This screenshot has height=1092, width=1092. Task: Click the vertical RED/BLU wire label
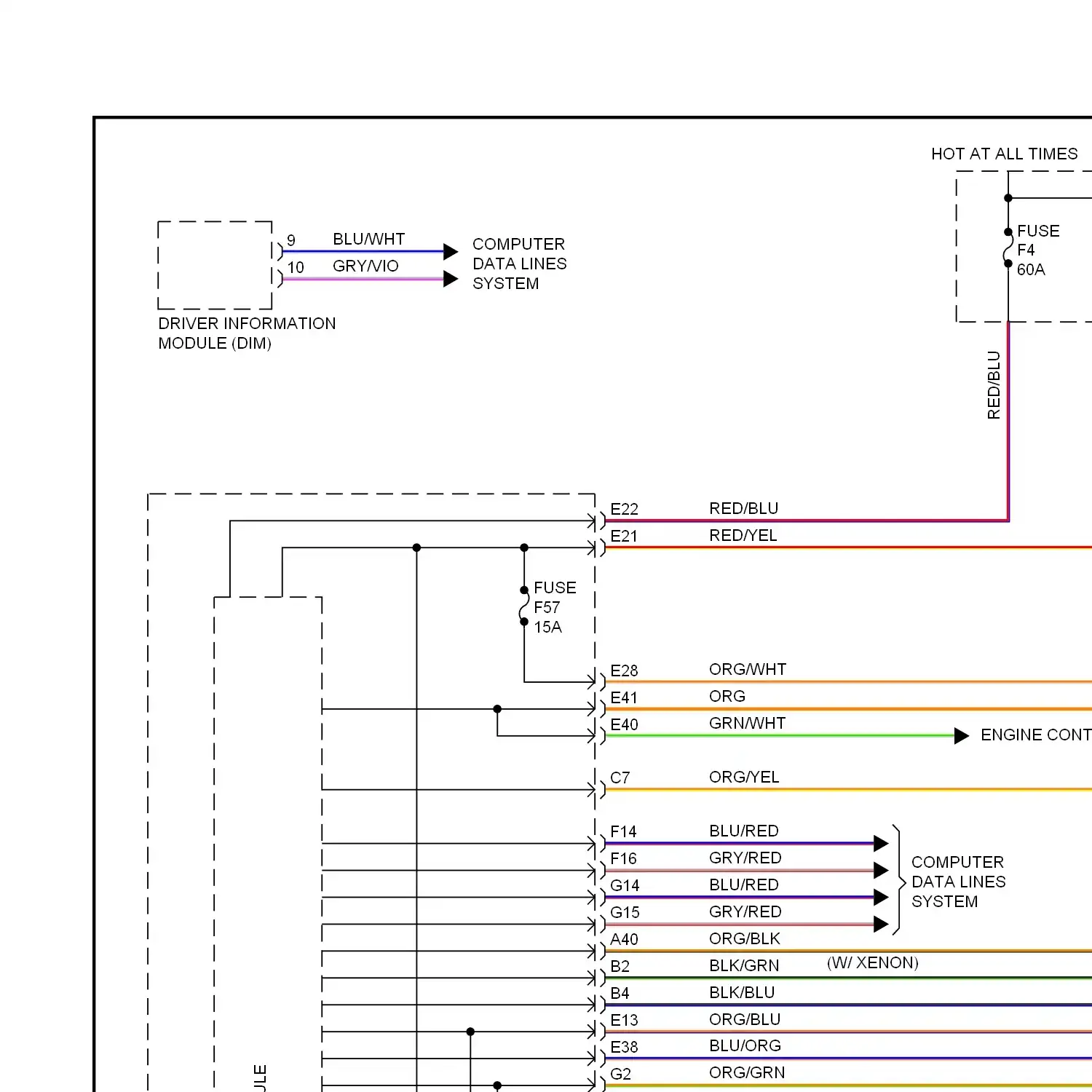[993, 385]
